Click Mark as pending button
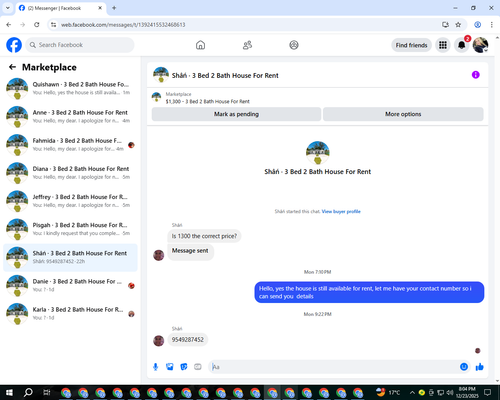 [236, 114]
